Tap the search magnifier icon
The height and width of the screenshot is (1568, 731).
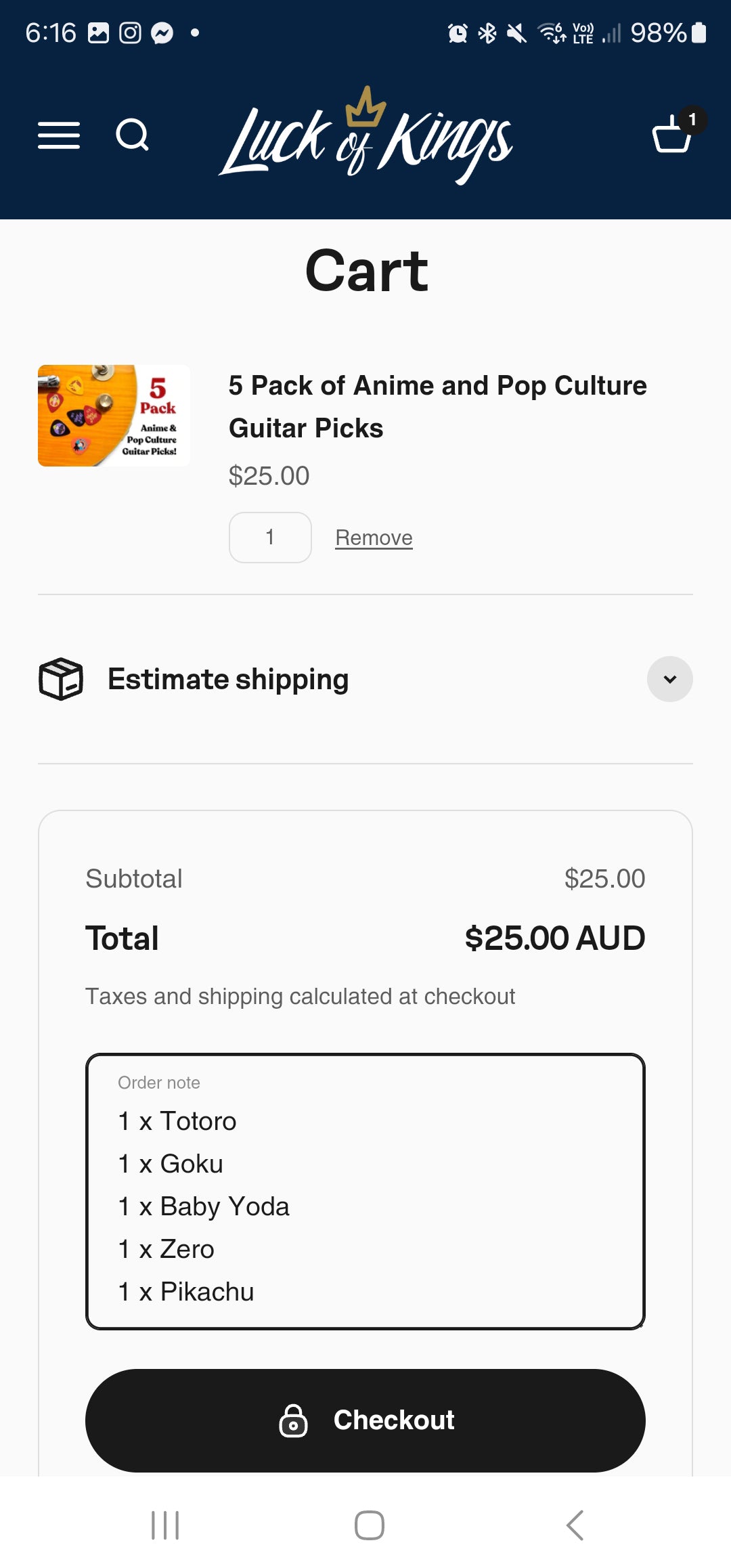(x=132, y=135)
